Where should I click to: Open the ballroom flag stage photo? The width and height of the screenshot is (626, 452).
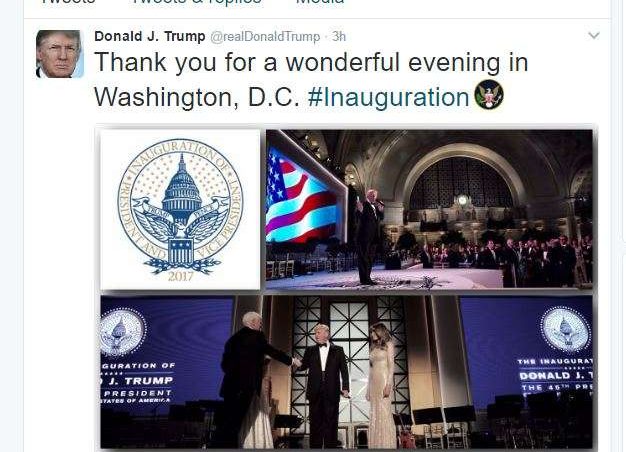pos(429,209)
